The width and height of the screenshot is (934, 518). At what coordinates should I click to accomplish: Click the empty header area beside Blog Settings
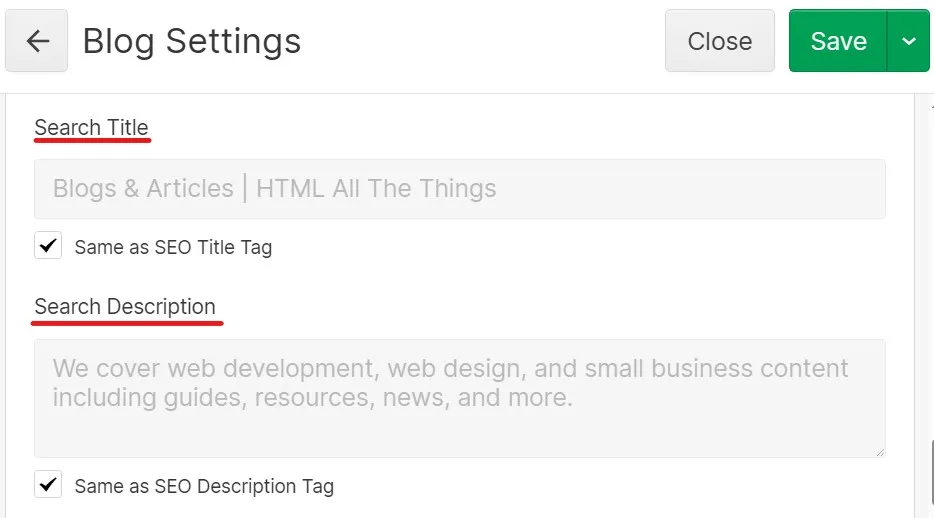[480, 41]
